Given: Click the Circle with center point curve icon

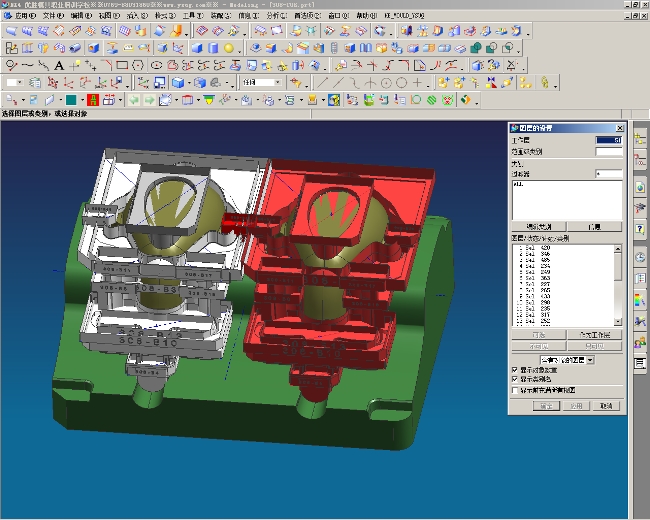Looking at the screenshot, I should point(386,83).
